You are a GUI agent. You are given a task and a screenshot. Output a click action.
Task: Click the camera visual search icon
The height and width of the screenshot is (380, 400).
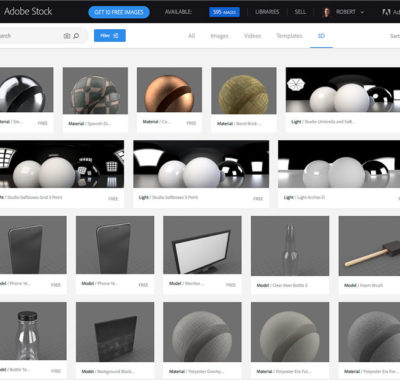67,36
